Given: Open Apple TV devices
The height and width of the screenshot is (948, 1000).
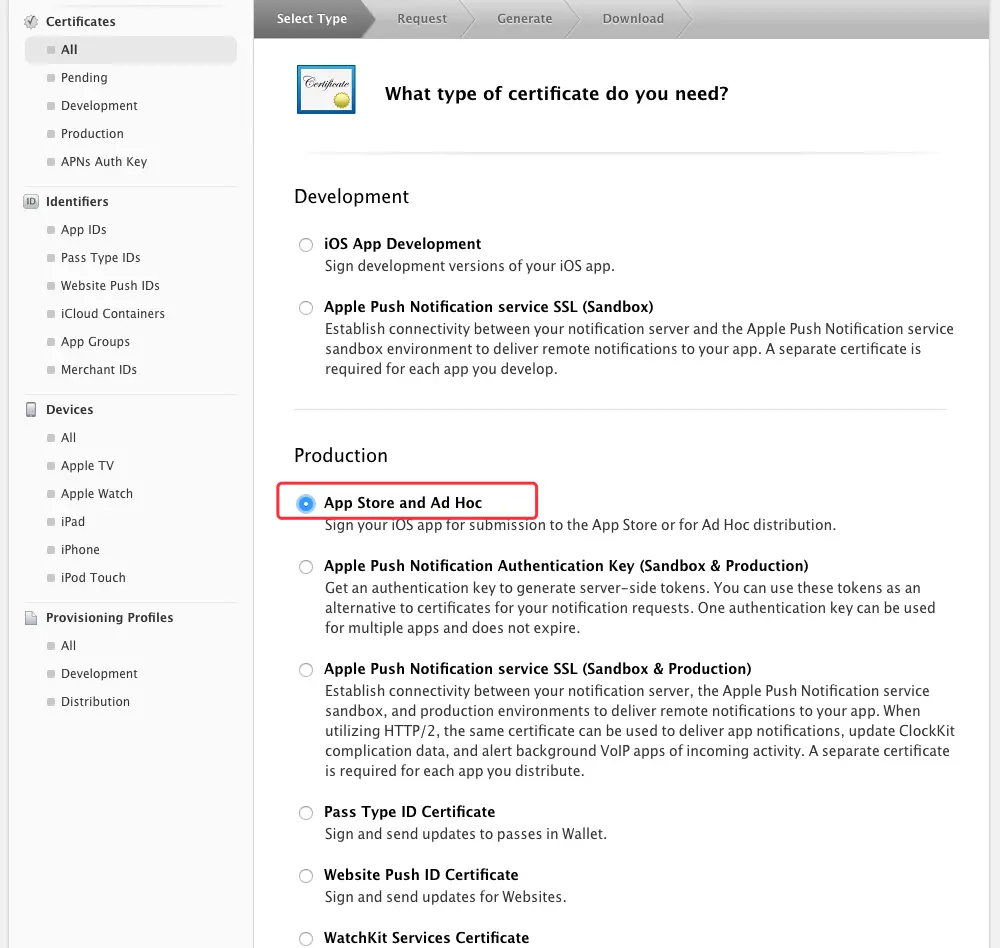Looking at the screenshot, I should click(87, 466).
